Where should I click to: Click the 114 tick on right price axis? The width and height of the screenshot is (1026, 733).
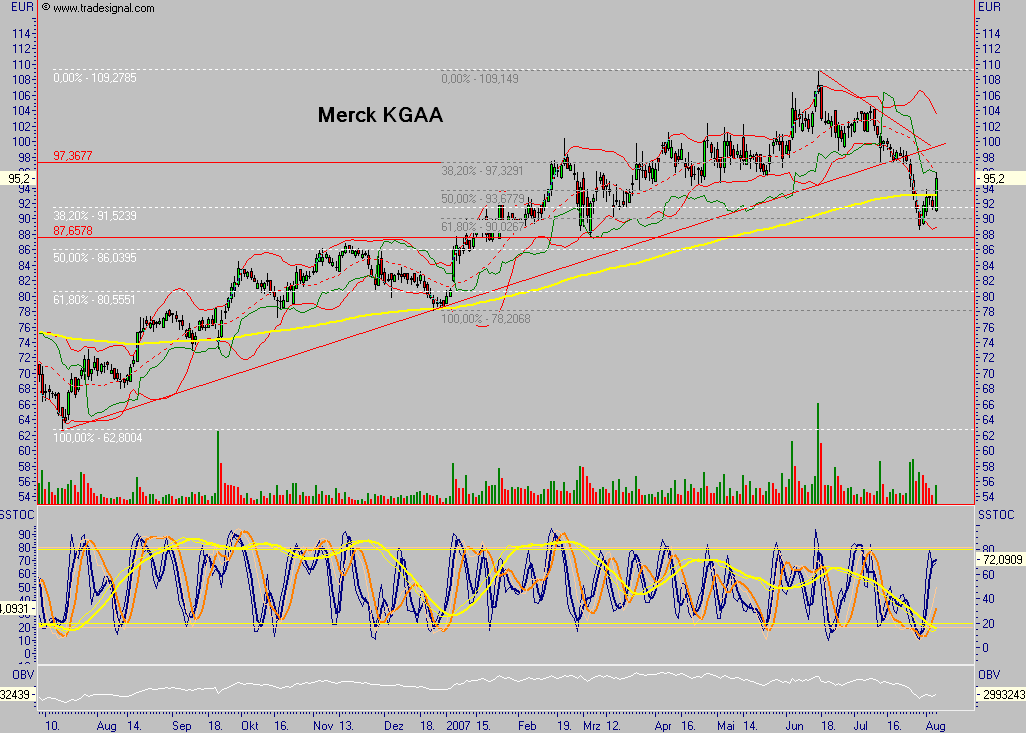(x=991, y=33)
